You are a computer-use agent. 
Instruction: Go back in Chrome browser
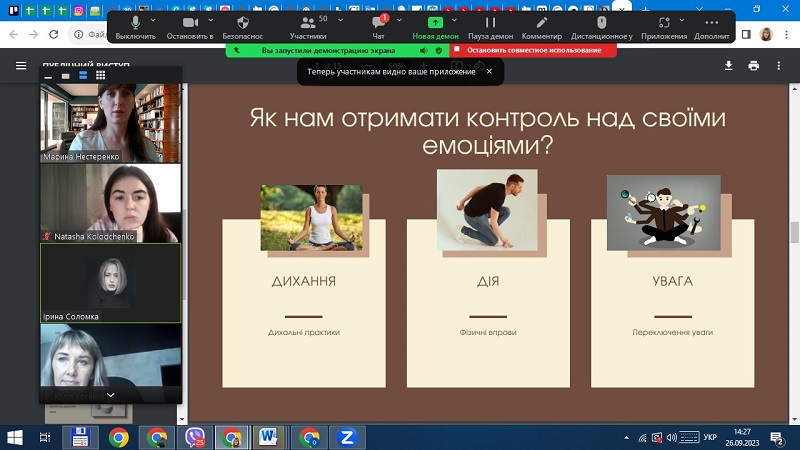click(14, 34)
